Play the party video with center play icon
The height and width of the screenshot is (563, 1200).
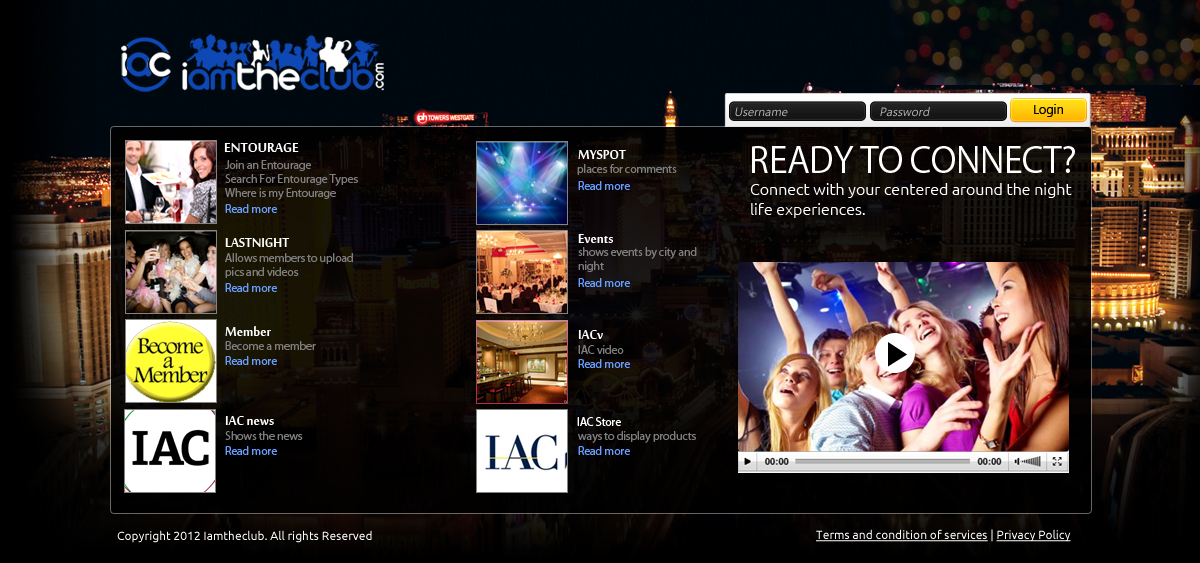(894, 353)
